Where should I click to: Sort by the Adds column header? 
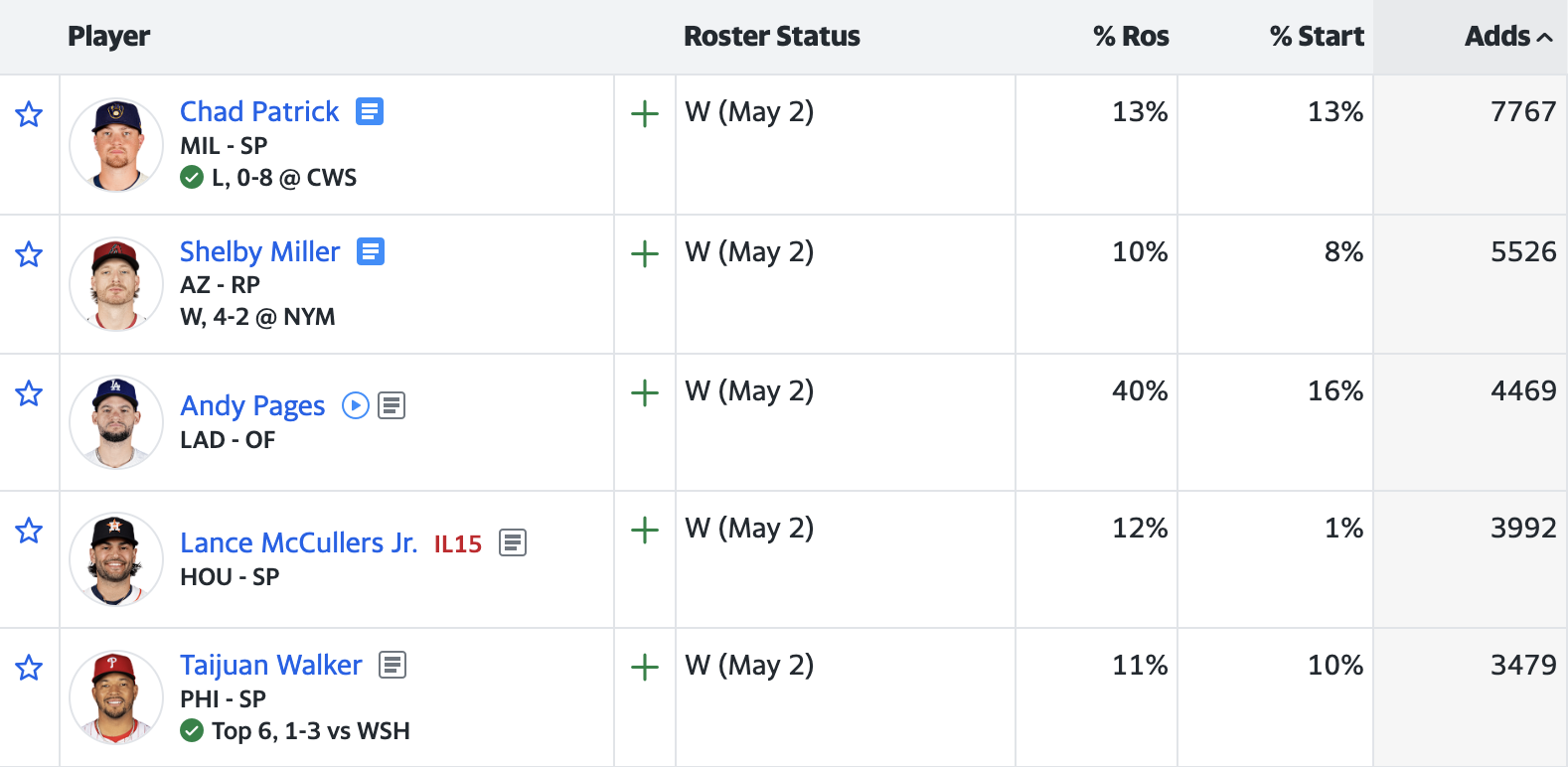click(1508, 37)
